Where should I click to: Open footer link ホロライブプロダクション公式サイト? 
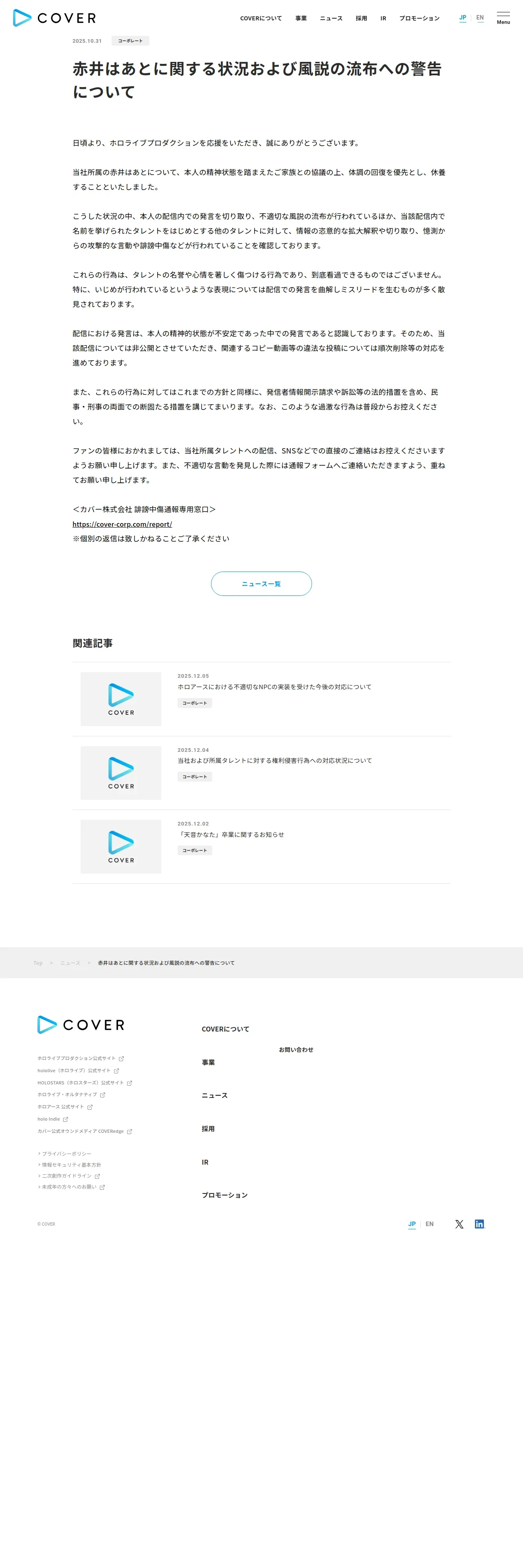76,1058
